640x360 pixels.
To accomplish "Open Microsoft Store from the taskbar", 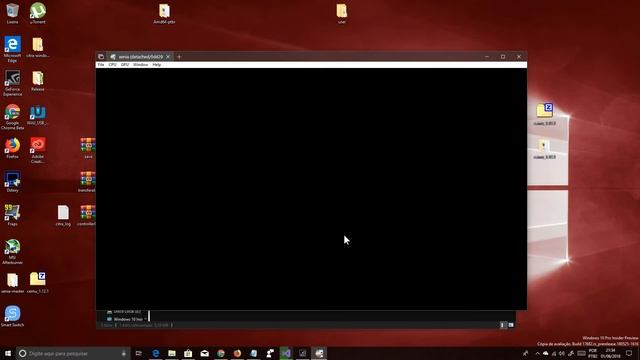I will click(188, 353).
